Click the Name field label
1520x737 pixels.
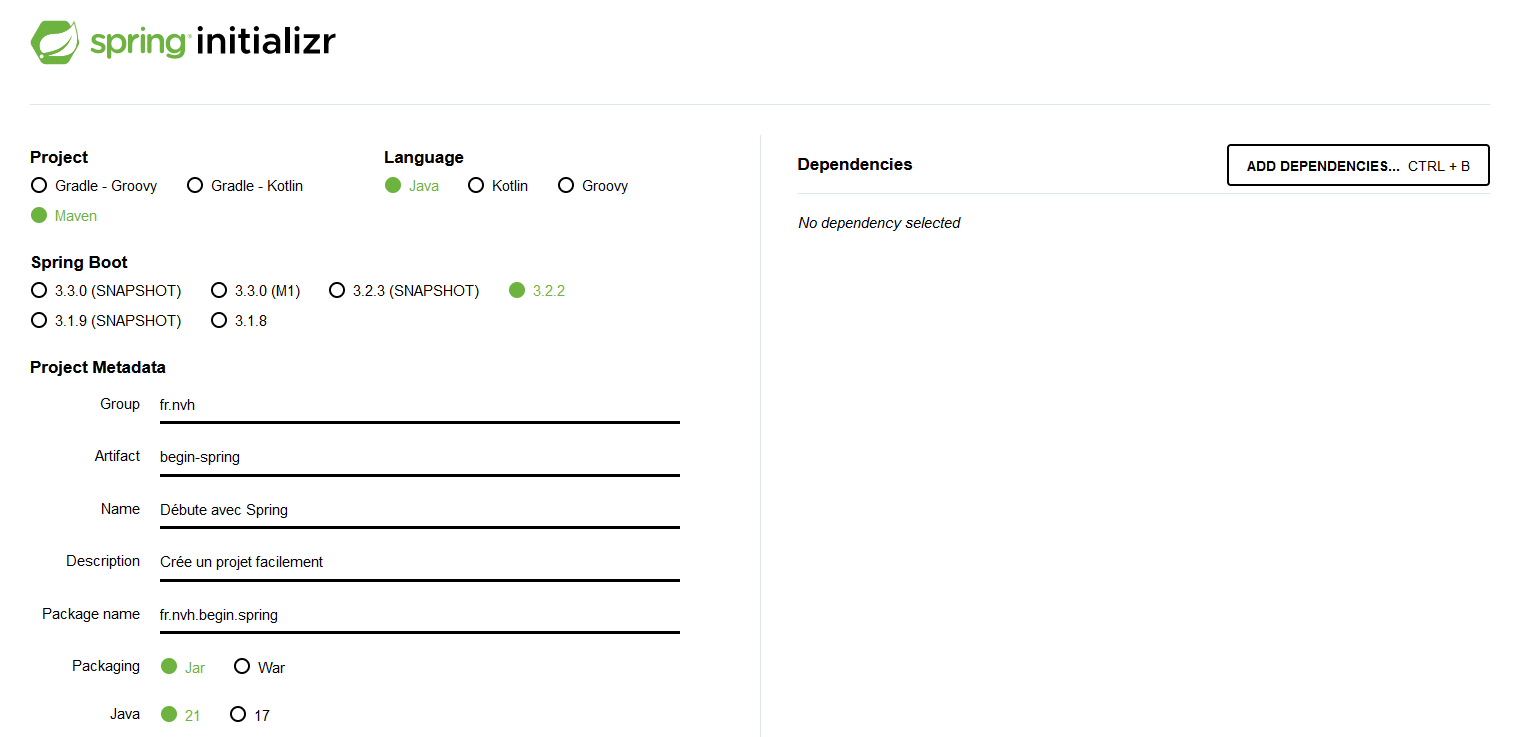120,509
